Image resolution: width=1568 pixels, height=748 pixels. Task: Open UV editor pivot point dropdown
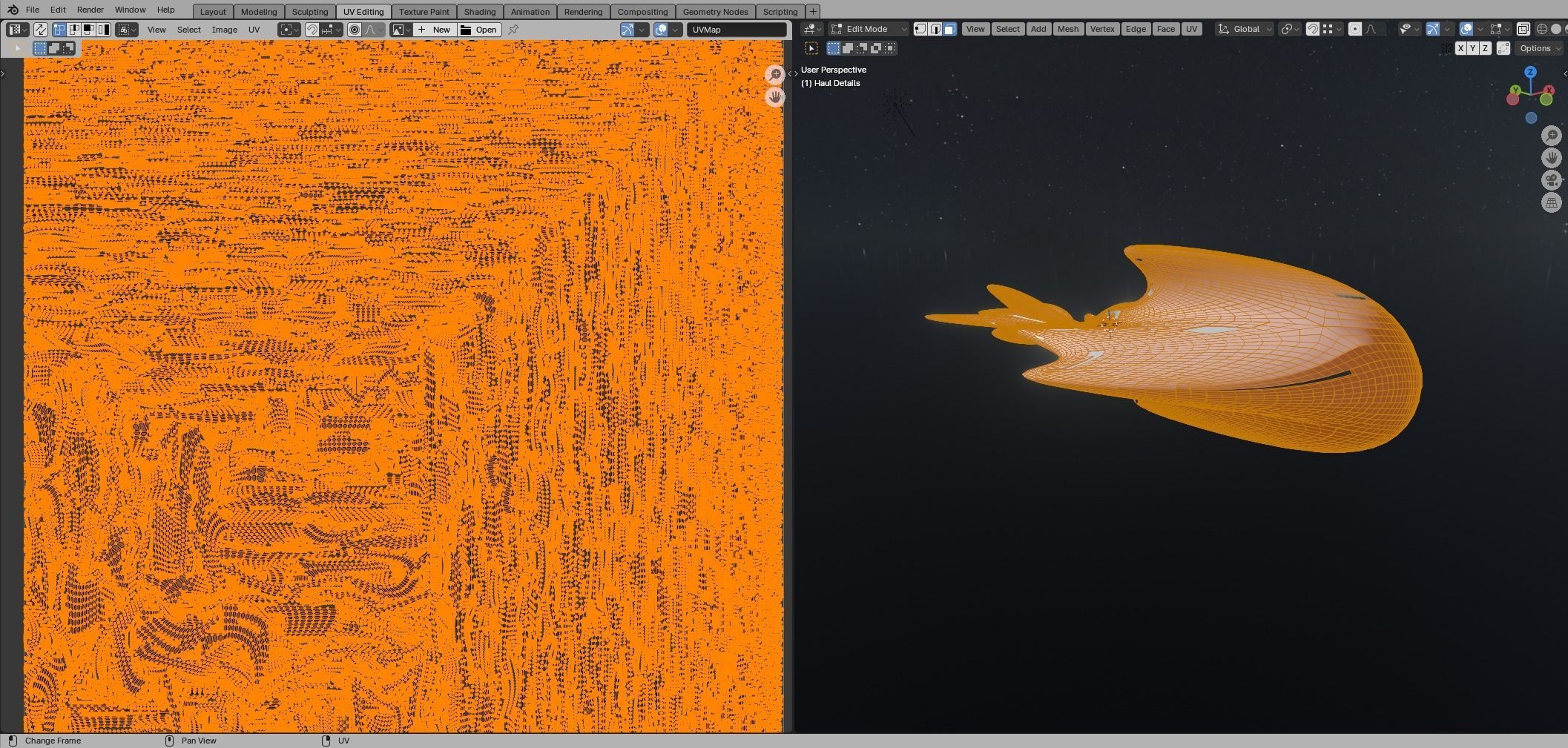click(289, 30)
